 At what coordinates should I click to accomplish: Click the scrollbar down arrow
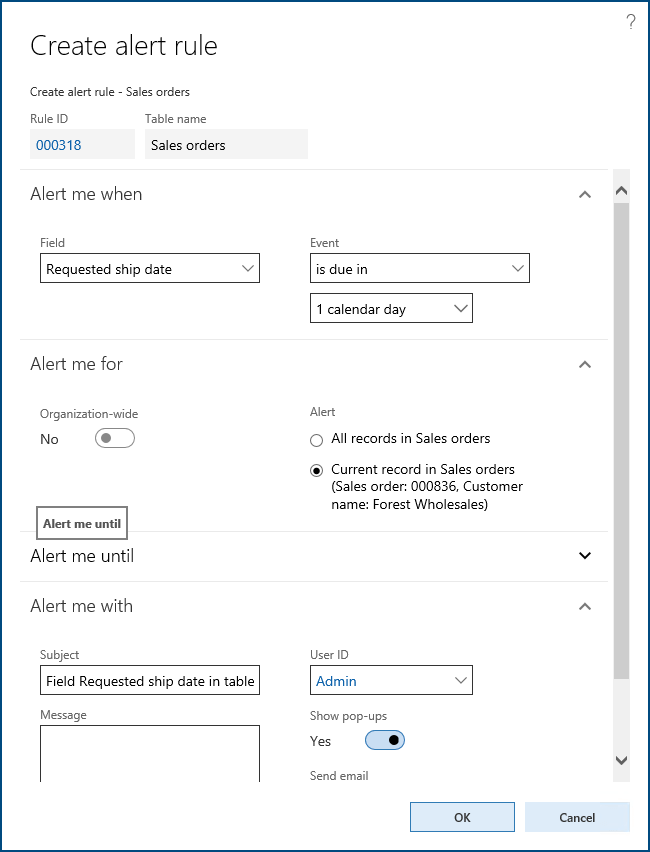(621, 760)
